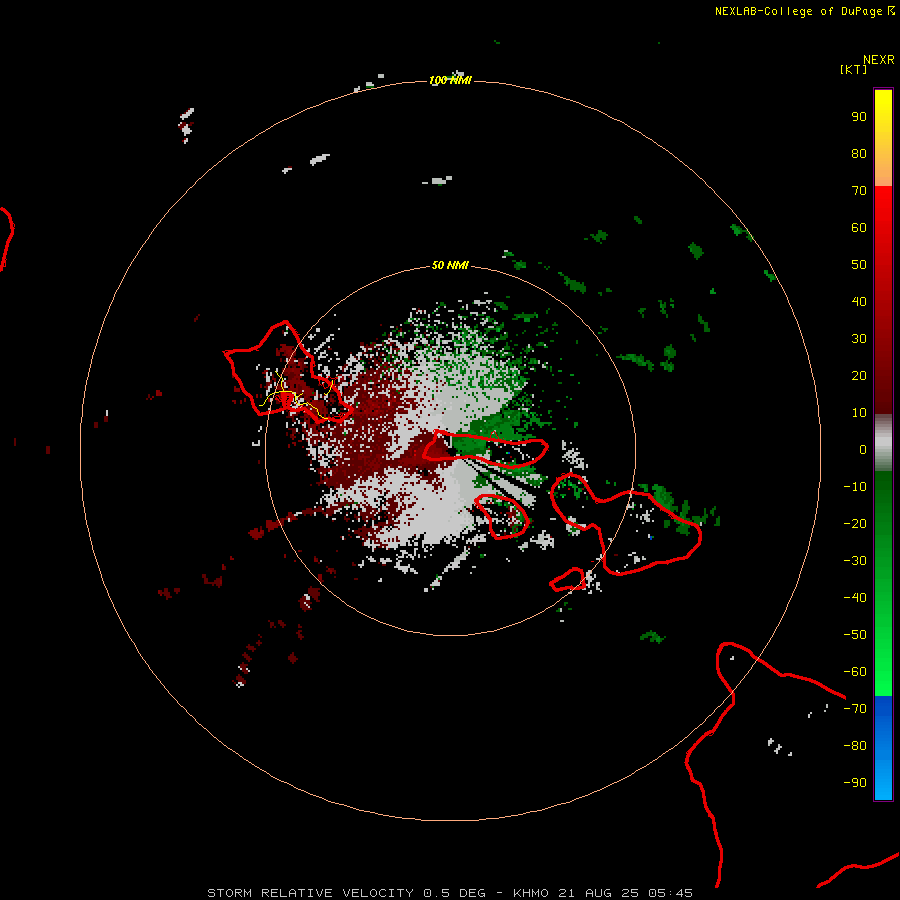Click the positive 60 knot scale label
Screen dimensions: 900x900
[859, 227]
